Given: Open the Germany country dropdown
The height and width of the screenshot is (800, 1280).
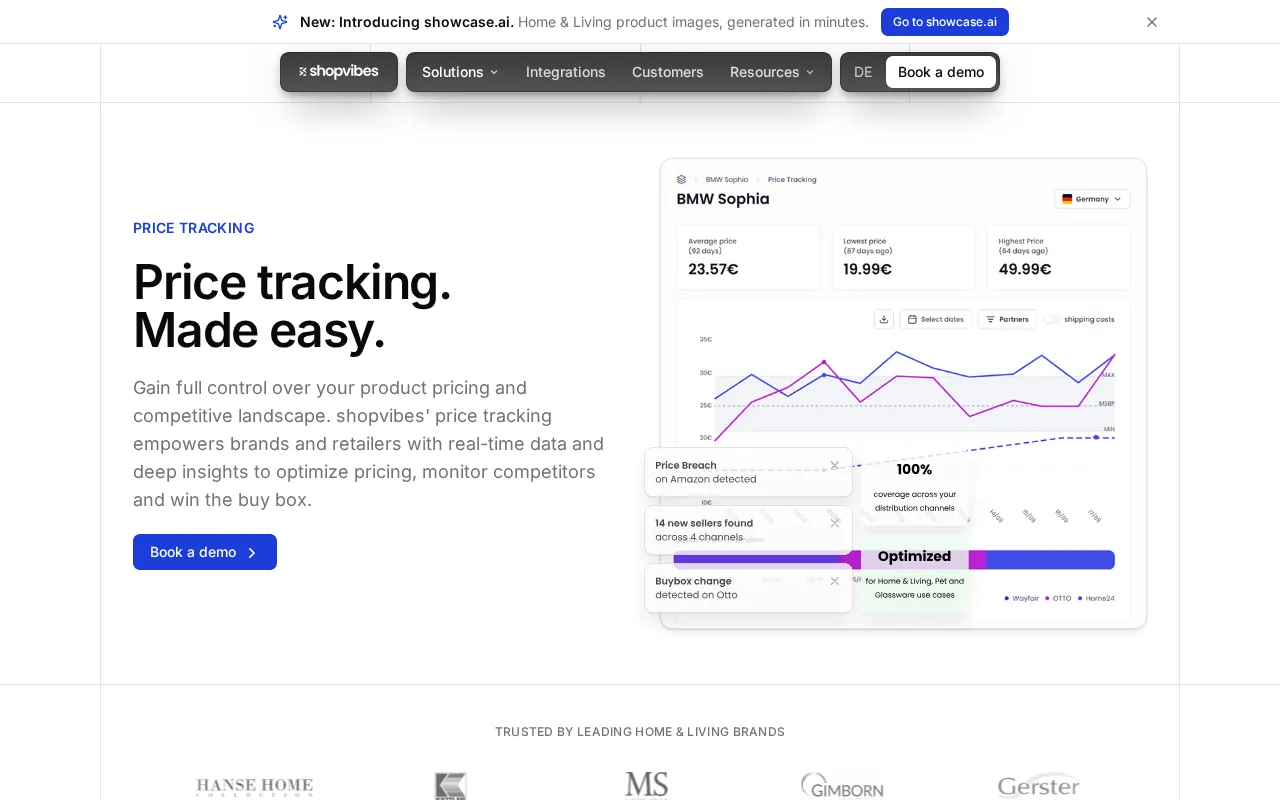Looking at the screenshot, I should pyautogui.click(x=1092, y=199).
